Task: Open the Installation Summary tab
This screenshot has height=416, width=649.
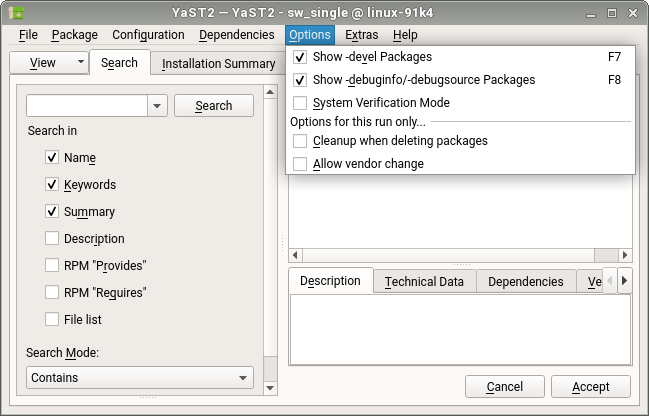Action: 218,64
